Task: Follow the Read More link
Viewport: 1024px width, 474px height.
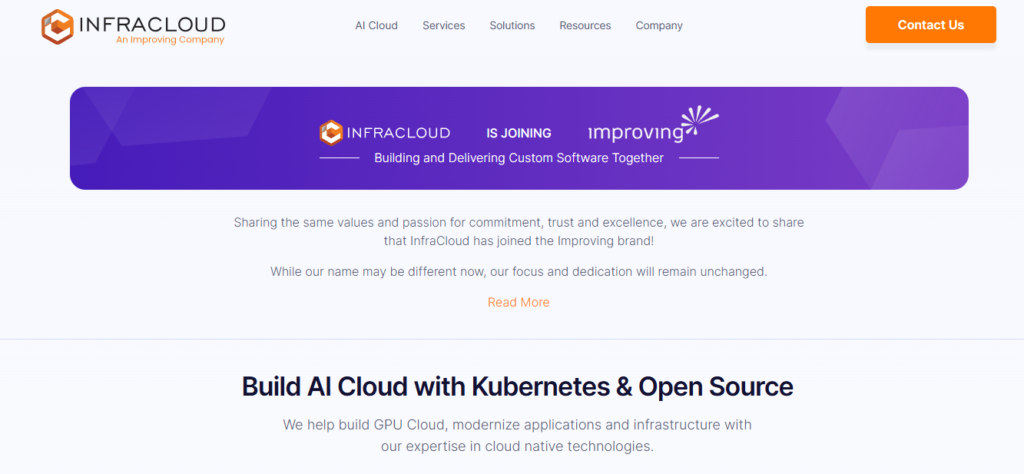Action: [519, 302]
